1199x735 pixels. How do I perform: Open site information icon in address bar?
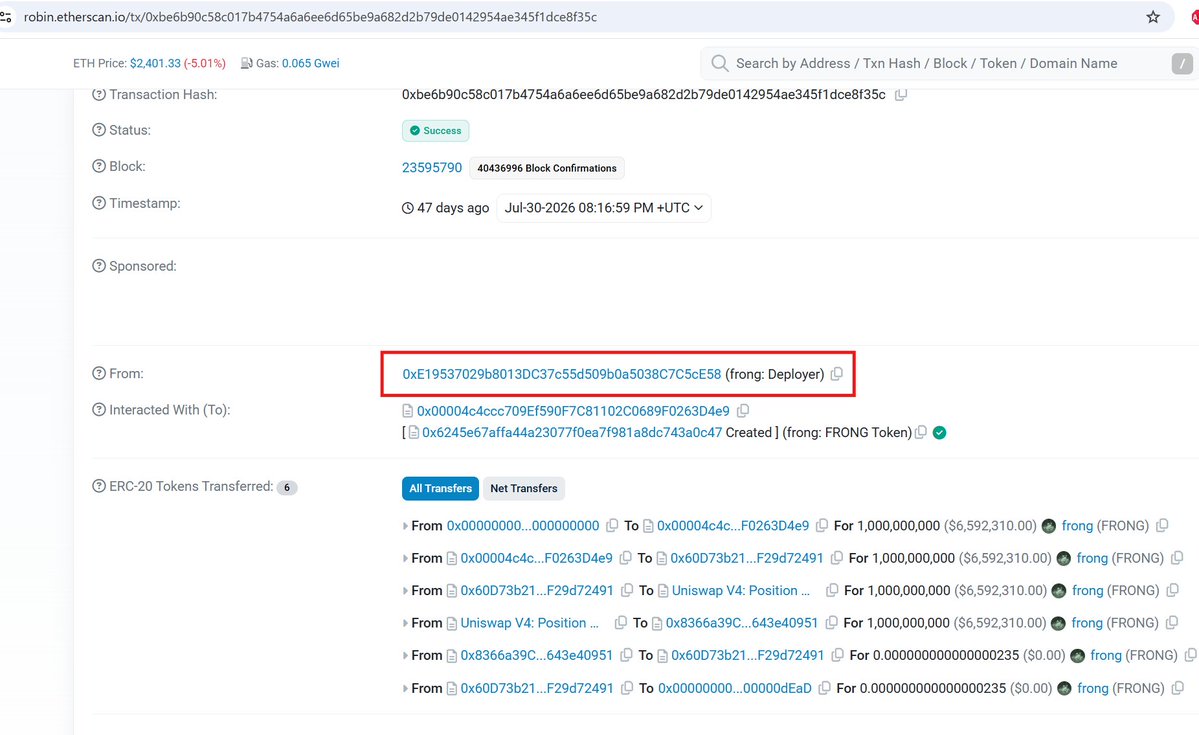(x=6, y=17)
